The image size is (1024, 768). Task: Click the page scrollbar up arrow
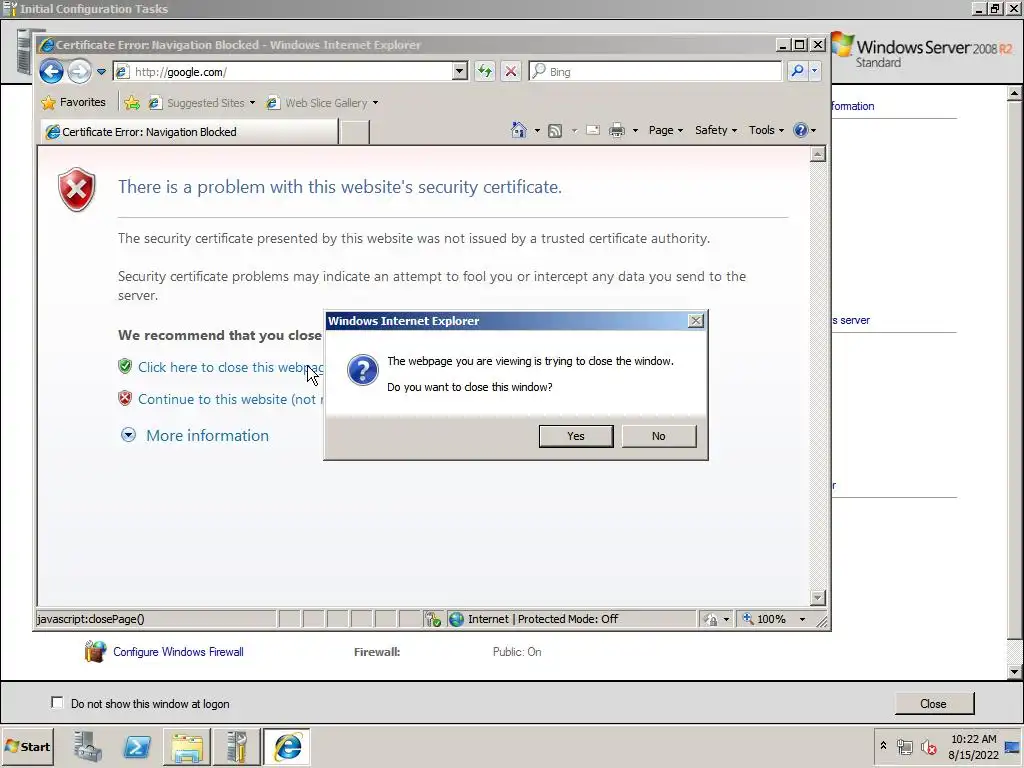point(818,154)
